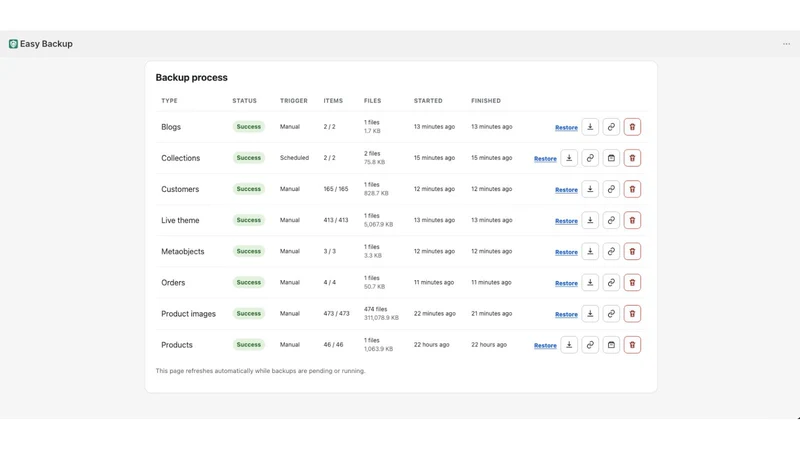This screenshot has height=450, width=800.
Task: Copy link for Product images backup
Action: click(x=611, y=314)
